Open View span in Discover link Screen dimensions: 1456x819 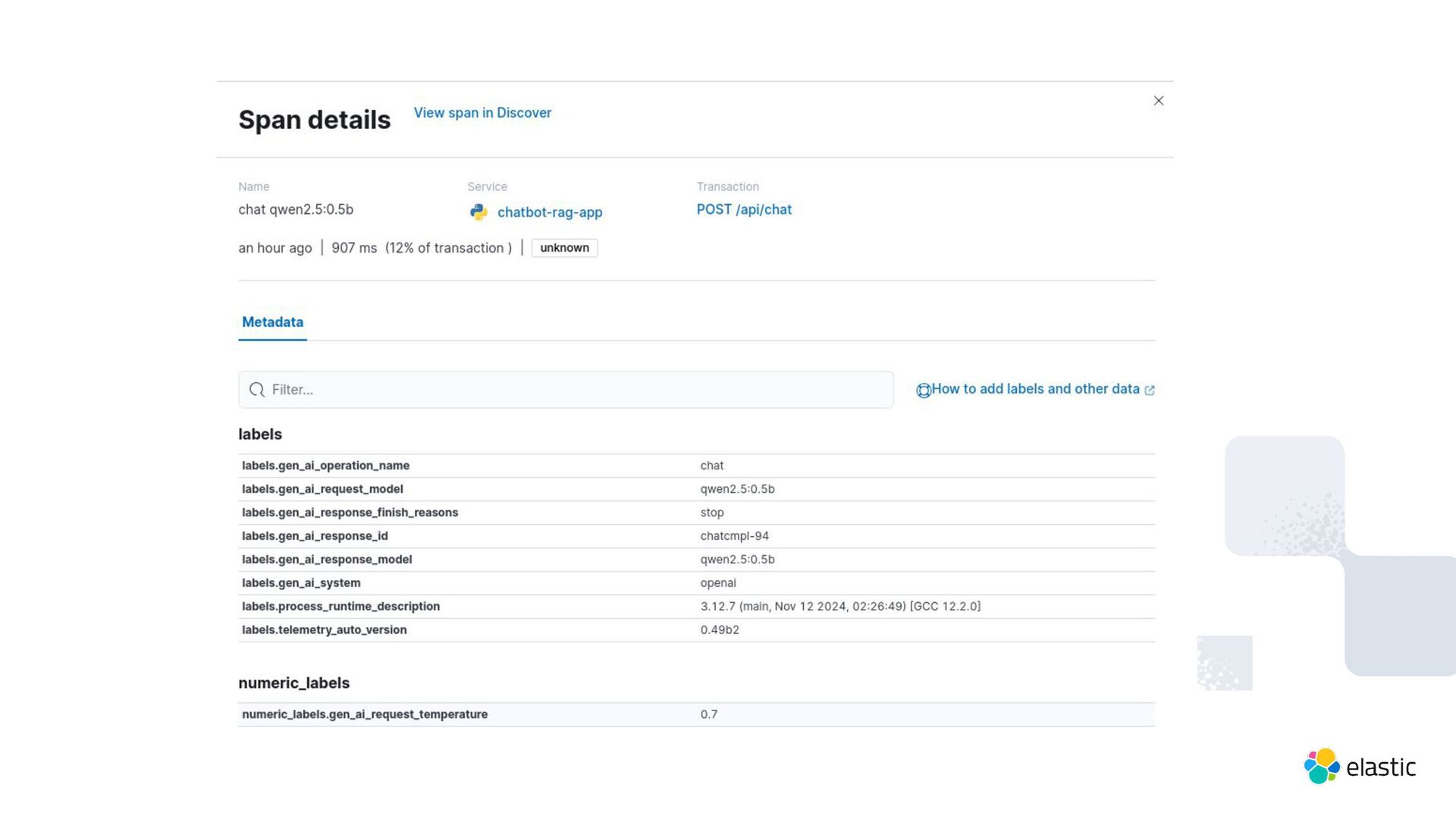(482, 113)
